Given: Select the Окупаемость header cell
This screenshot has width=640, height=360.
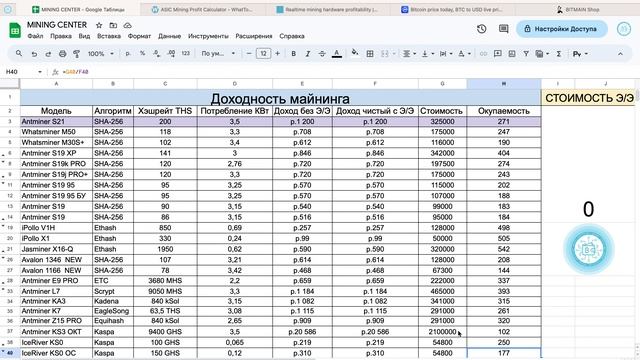Looking at the screenshot, I should [504, 111].
